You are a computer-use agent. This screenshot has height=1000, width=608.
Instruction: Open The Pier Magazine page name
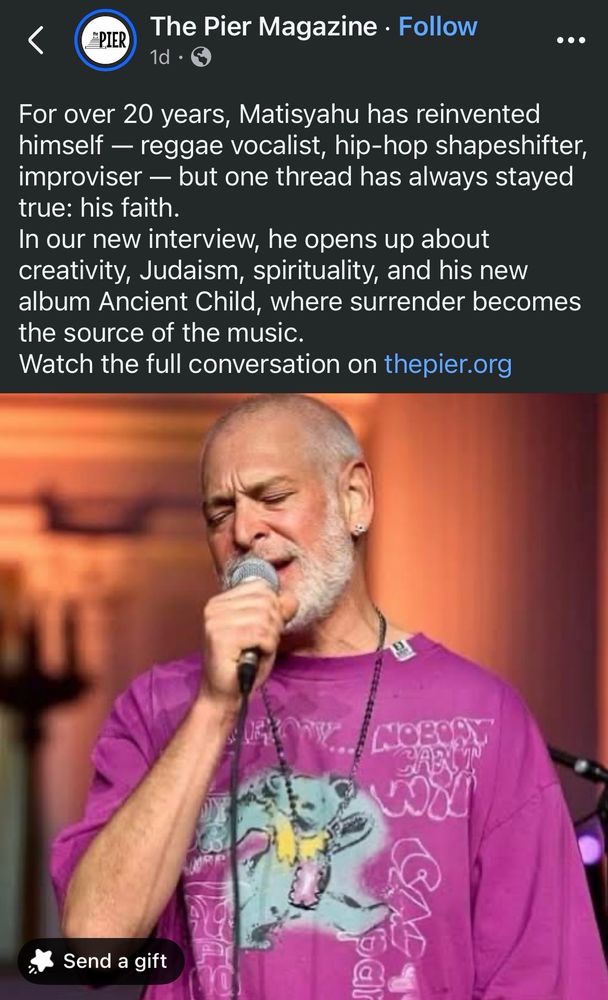[x=263, y=26]
